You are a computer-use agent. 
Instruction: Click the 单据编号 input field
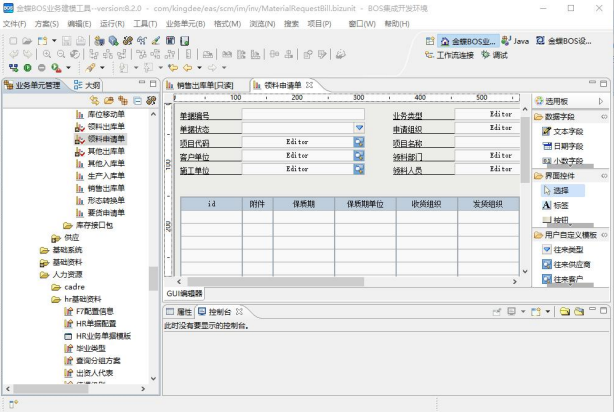click(x=303, y=114)
